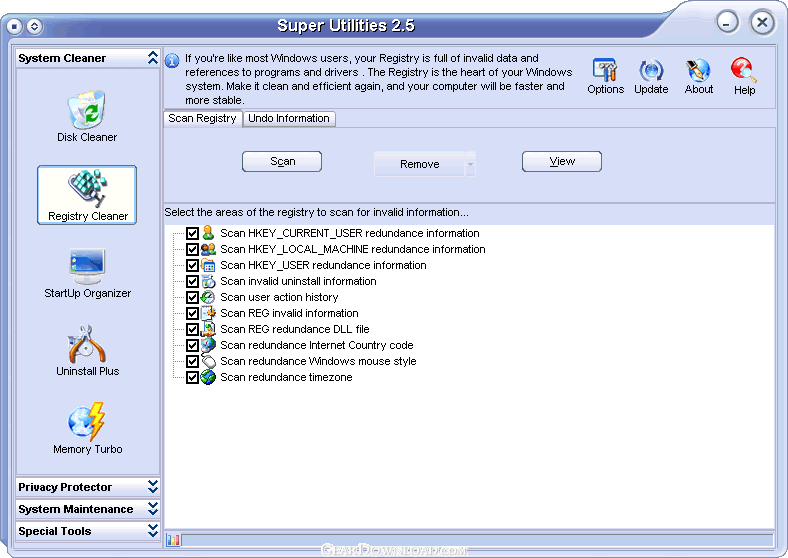Viewport: 788px width, 558px height.
Task: Select 'Scan REG redundance DLL file' text
Action: (x=295, y=329)
